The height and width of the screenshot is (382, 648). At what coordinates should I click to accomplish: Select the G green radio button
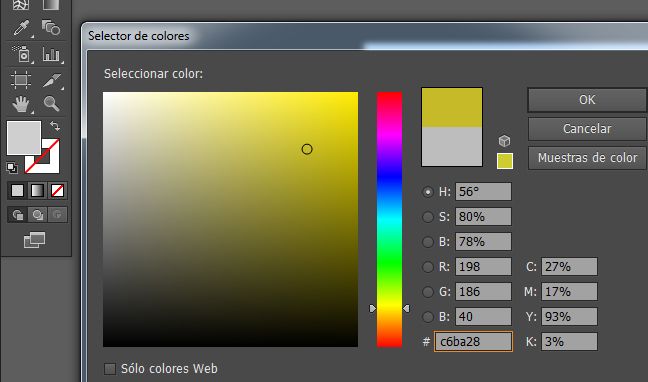tap(428, 292)
